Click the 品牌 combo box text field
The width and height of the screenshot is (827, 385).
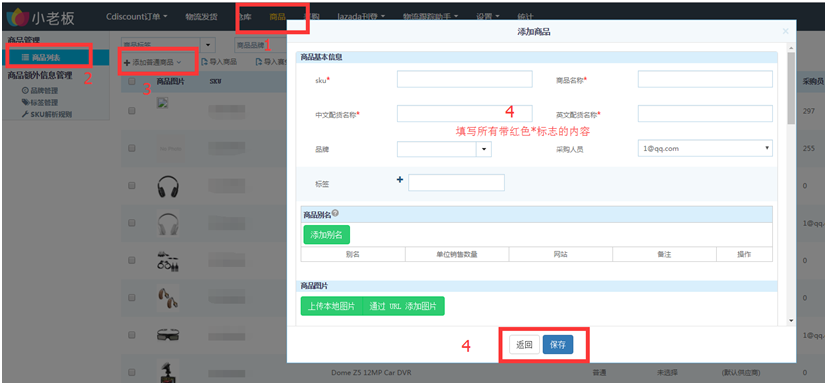(x=437, y=149)
